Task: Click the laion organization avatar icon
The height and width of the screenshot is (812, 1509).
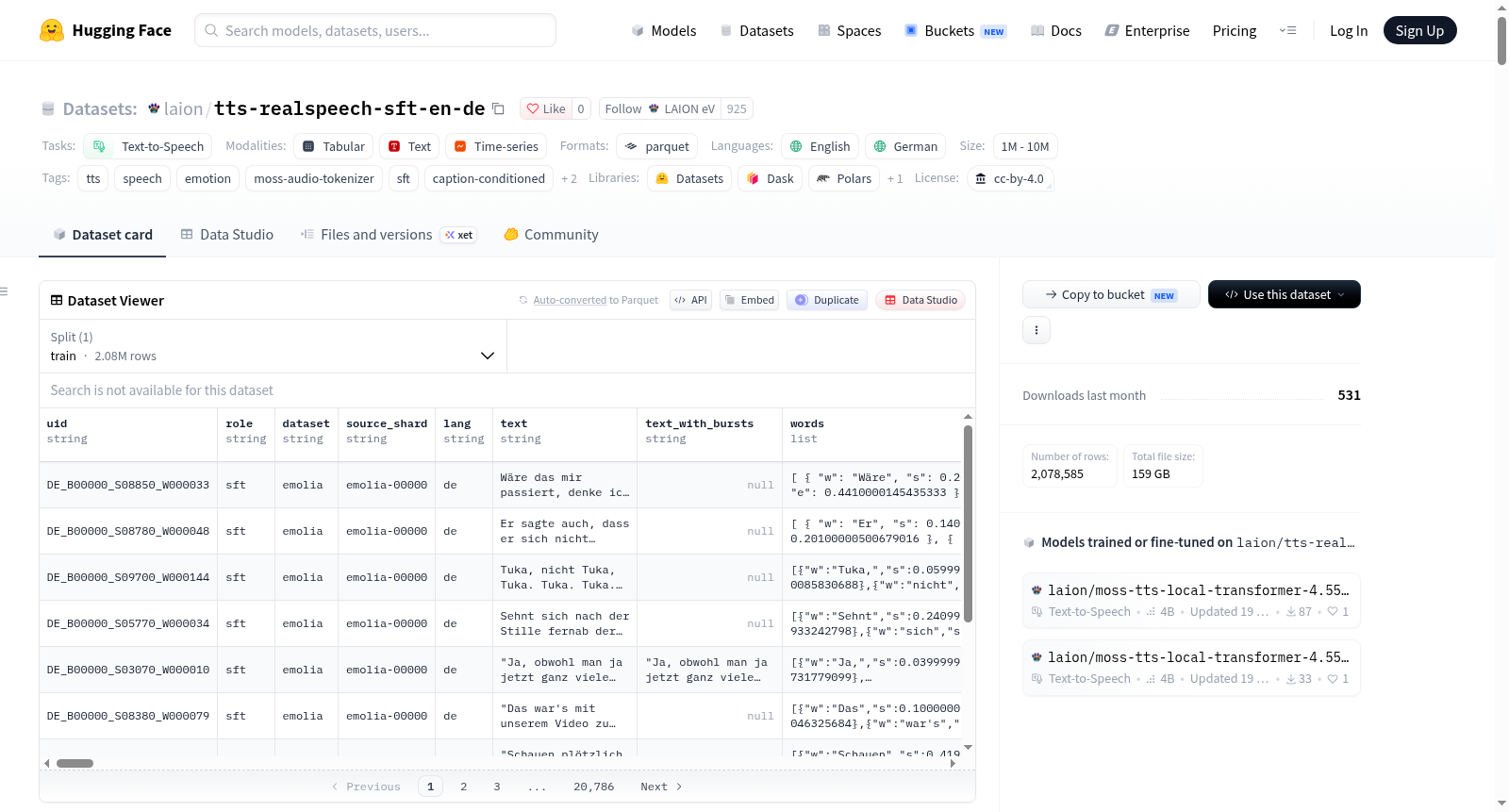Action: (154, 108)
